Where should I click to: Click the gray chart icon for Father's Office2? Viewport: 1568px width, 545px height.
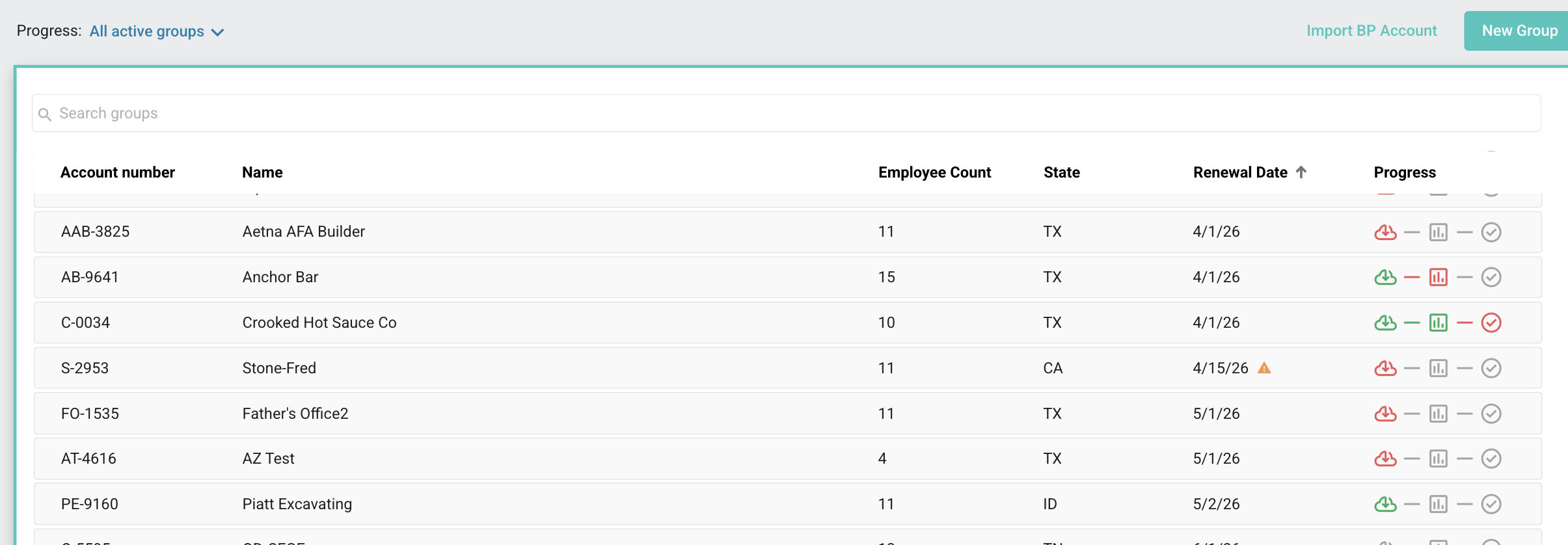[1438, 414]
